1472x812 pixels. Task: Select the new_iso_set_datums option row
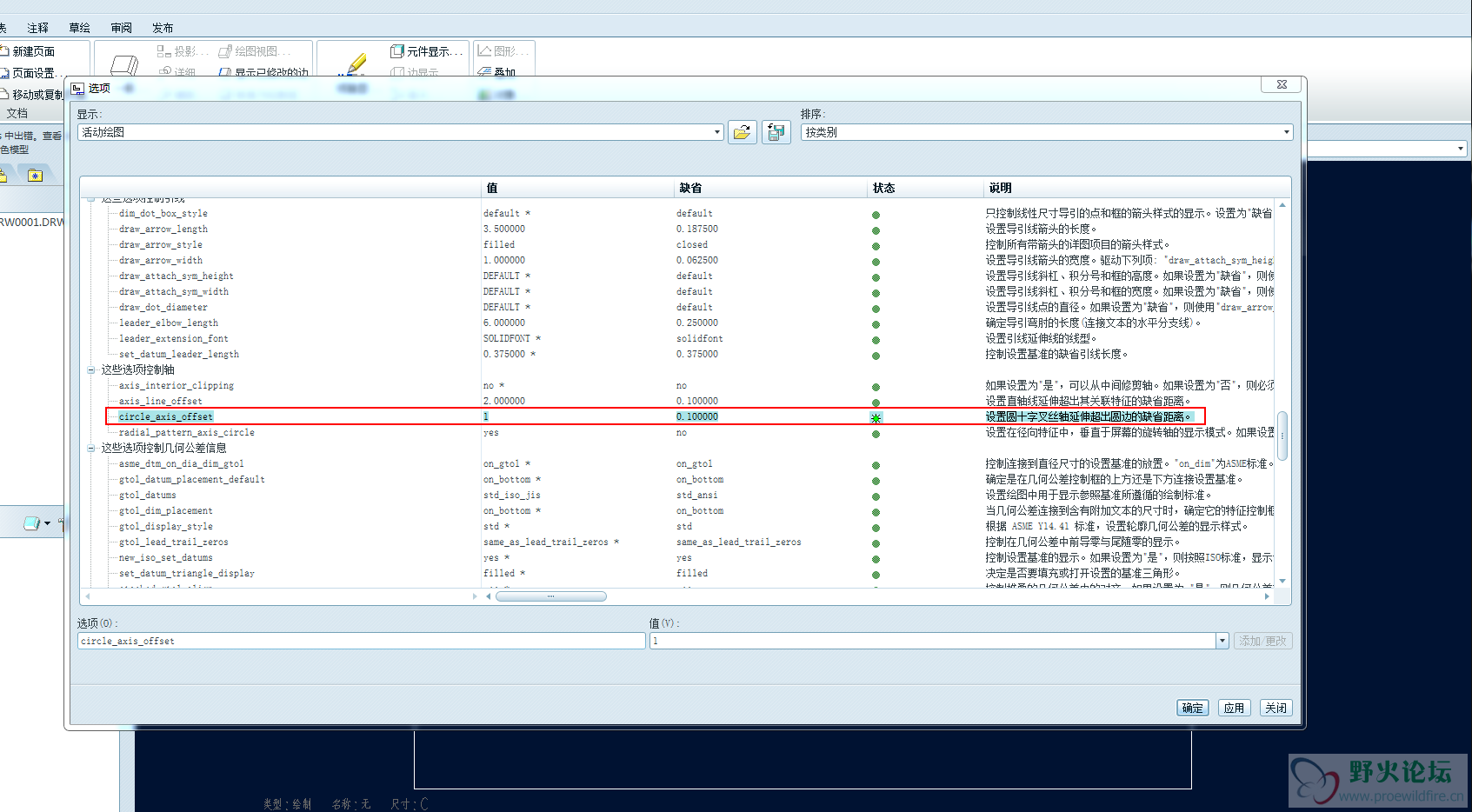165,557
